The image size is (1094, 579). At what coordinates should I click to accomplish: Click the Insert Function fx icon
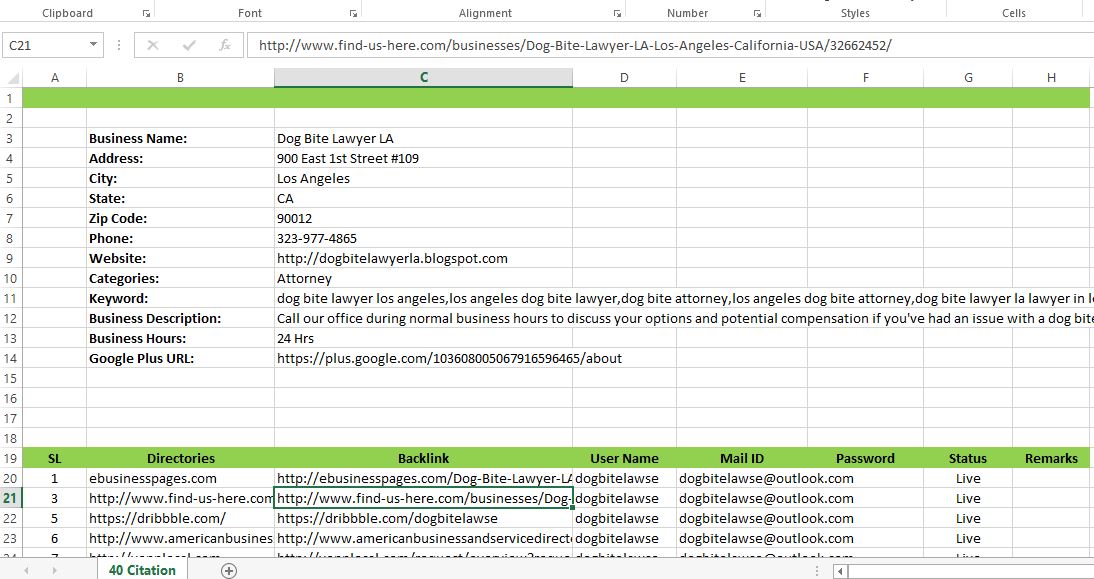(x=226, y=45)
